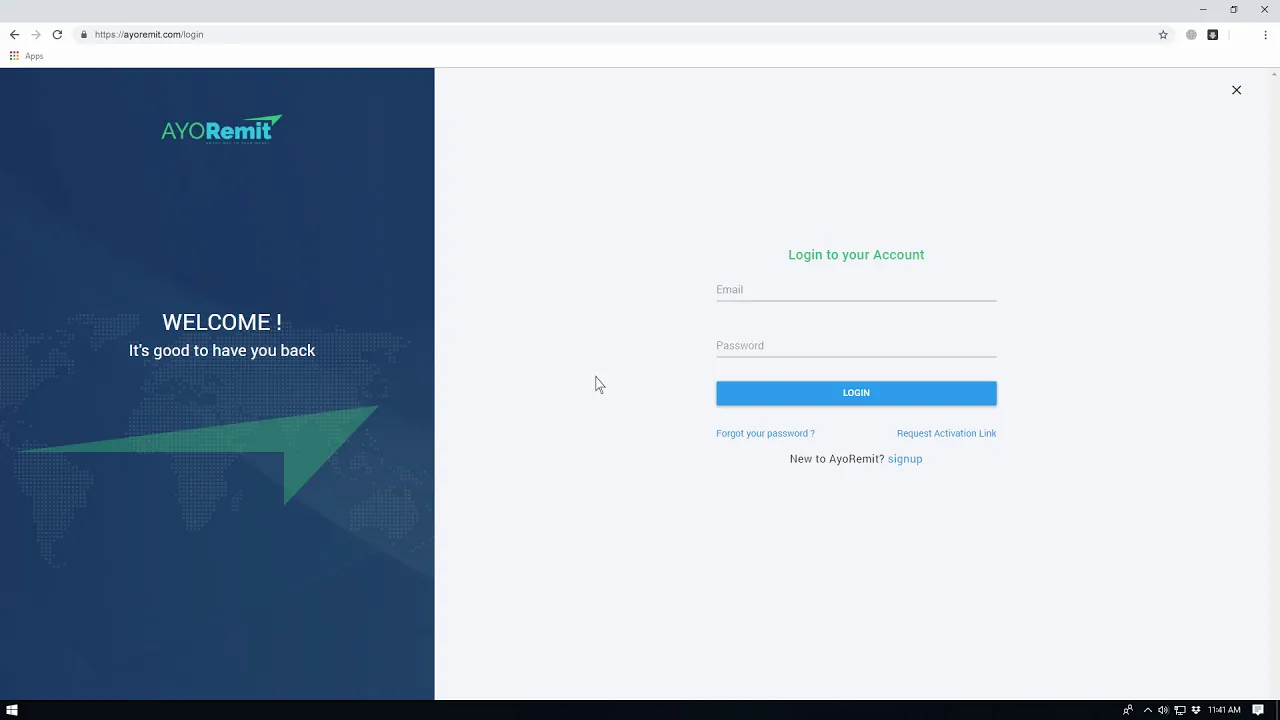This screenshot has height=720, width=1280.
Task: Open the Windows Start menu
Action: pos(12,710)
